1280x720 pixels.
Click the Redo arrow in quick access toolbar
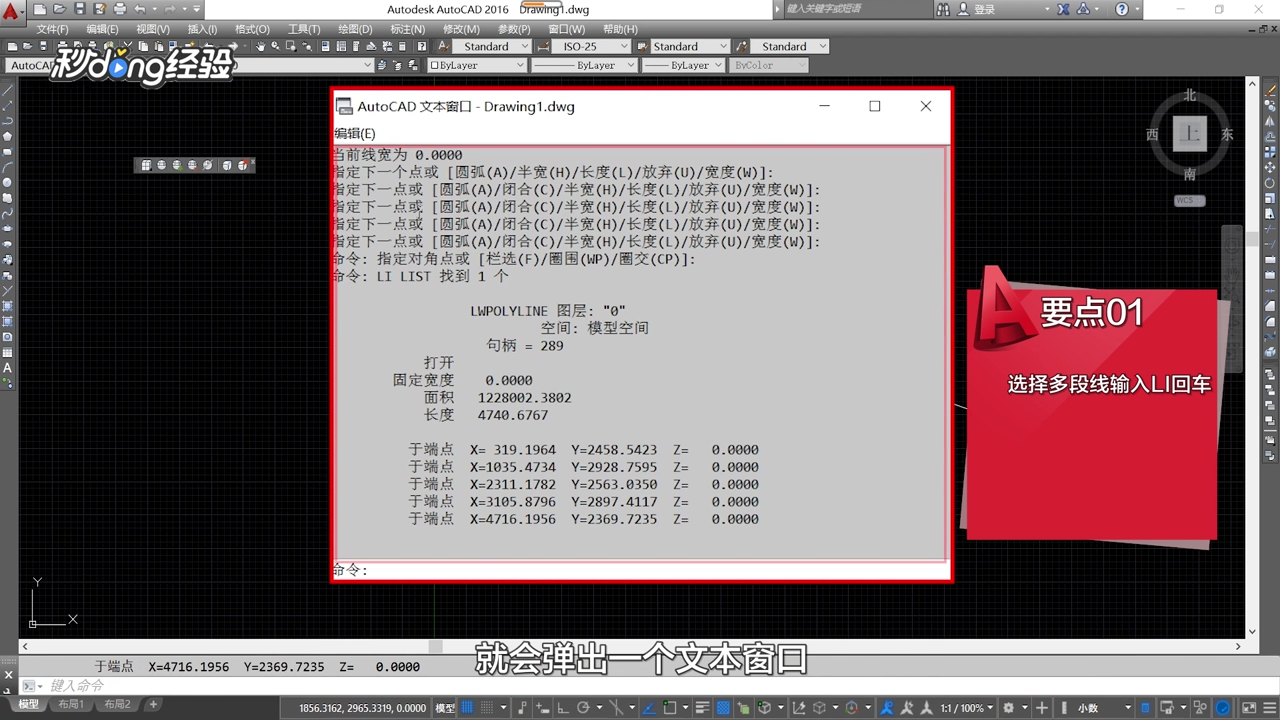pos(170,9)
